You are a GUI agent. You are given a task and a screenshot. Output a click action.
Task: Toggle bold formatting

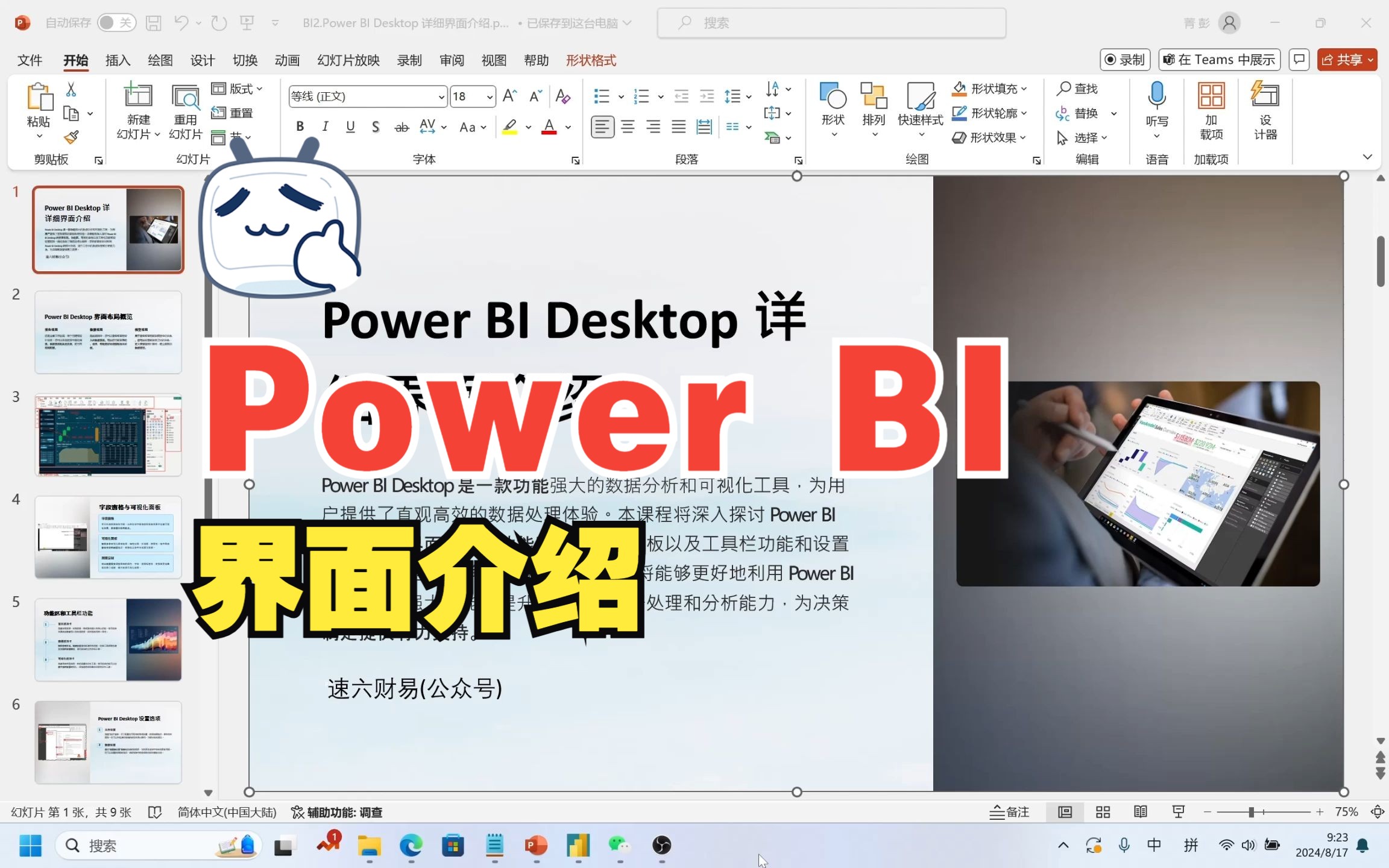(300, 127)
